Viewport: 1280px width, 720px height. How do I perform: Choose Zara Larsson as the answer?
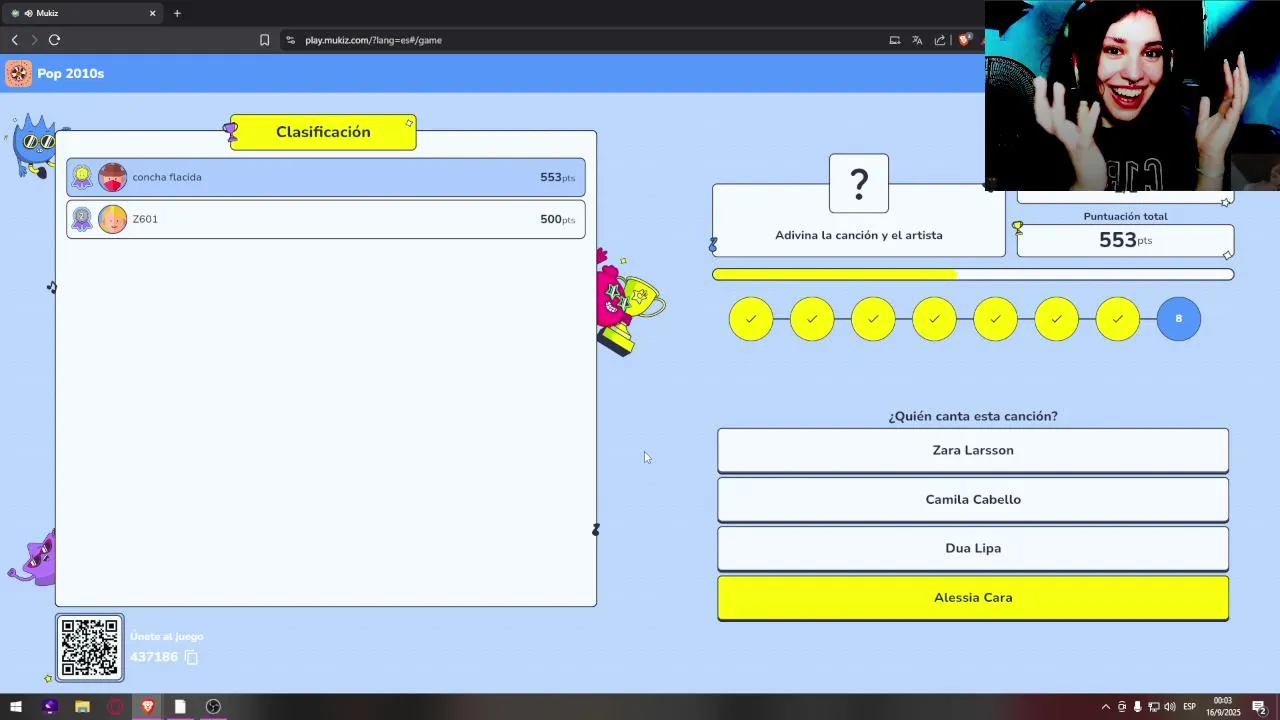pos(973,450)
